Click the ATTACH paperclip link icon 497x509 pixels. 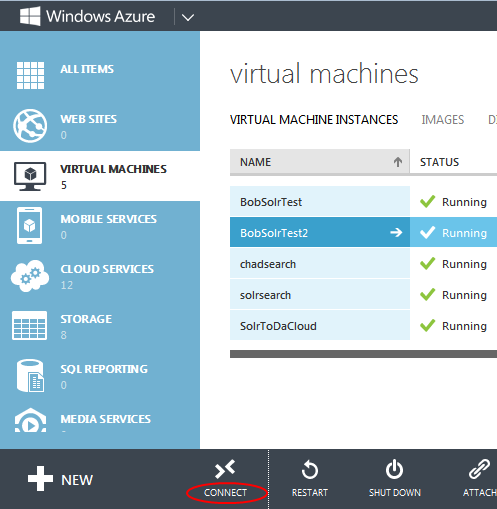(479, 469)
